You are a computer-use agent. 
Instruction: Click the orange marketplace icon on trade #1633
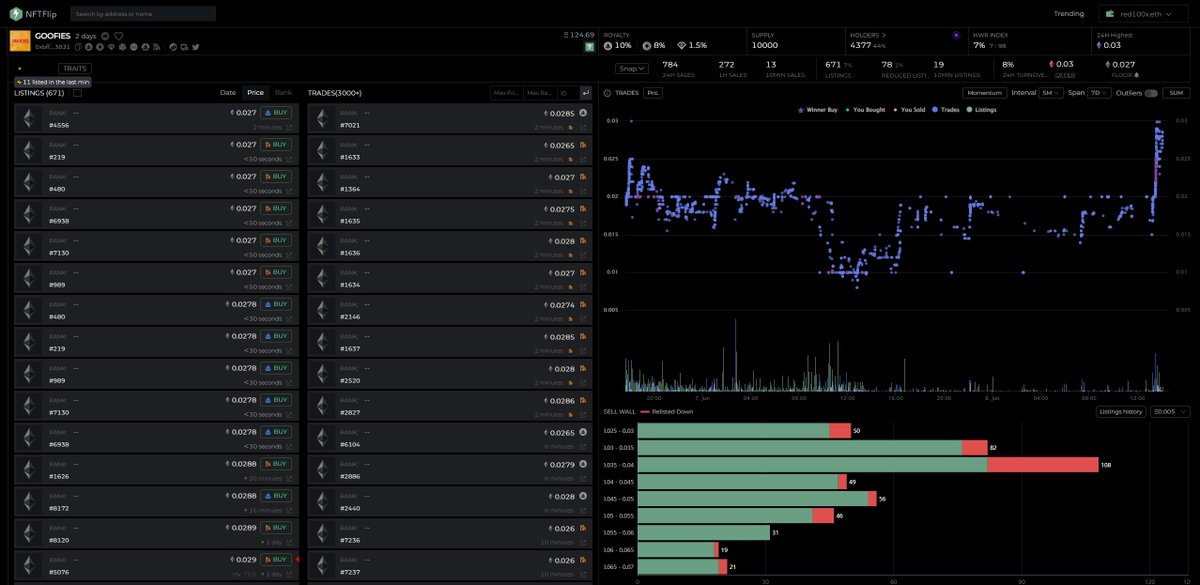(x=583, y=145)
